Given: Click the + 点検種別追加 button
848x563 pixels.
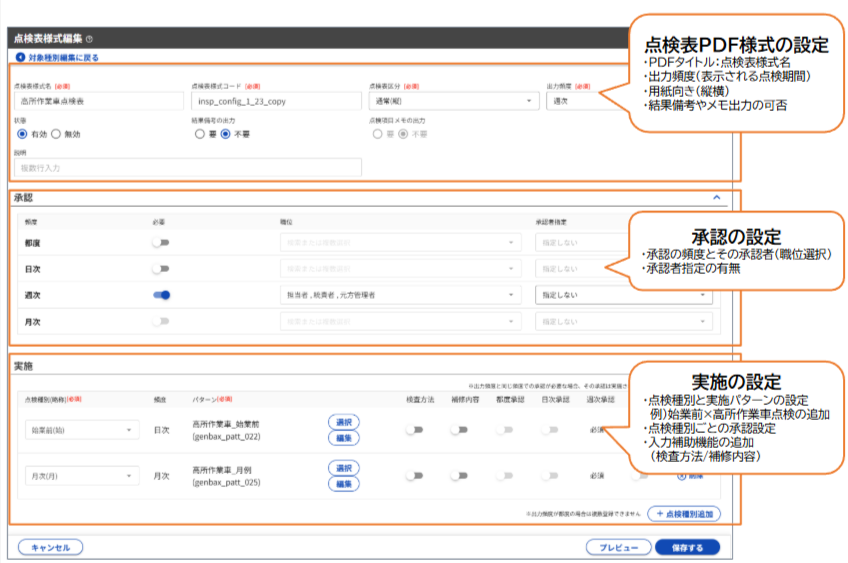Looking at the screenshot, I should pos(683,513).
